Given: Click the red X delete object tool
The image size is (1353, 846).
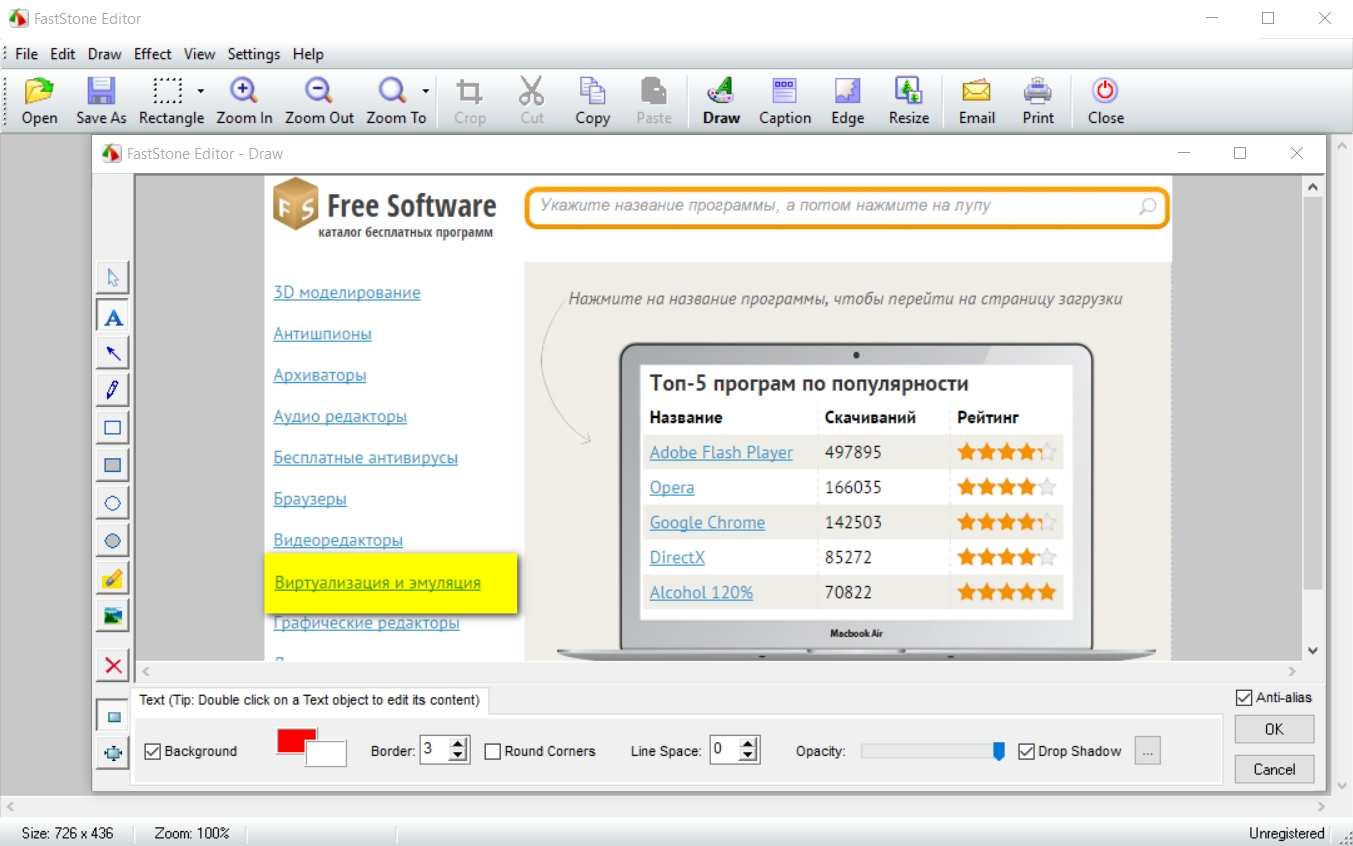Looking at the screenshot, I should click(x=113, y=665).
